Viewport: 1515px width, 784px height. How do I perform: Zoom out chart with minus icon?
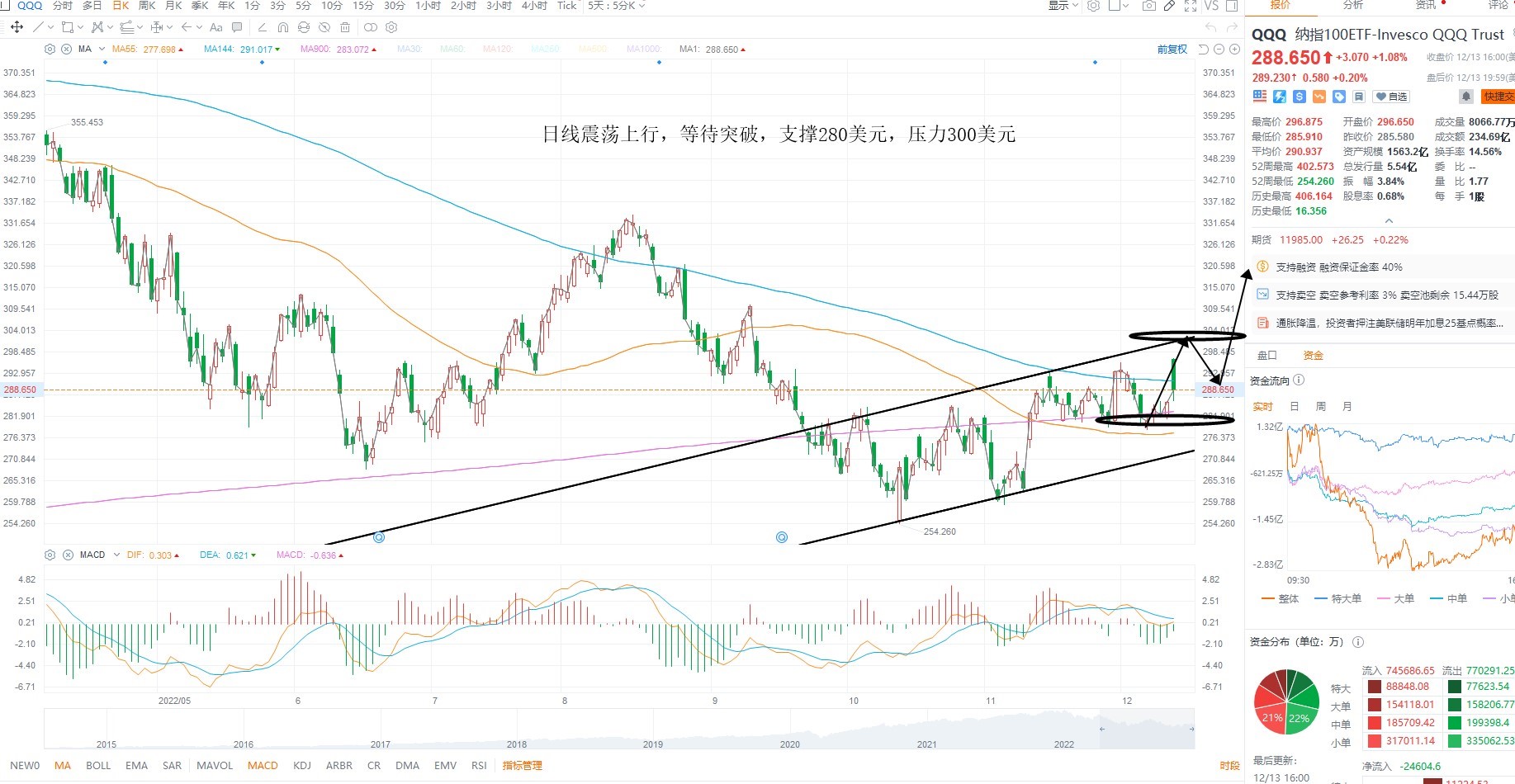pyautogui.click(x=1219, y=50)
